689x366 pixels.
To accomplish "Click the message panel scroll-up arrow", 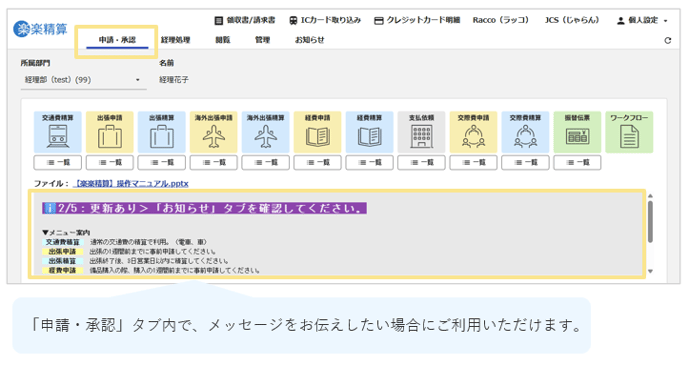I will (650, 196).
